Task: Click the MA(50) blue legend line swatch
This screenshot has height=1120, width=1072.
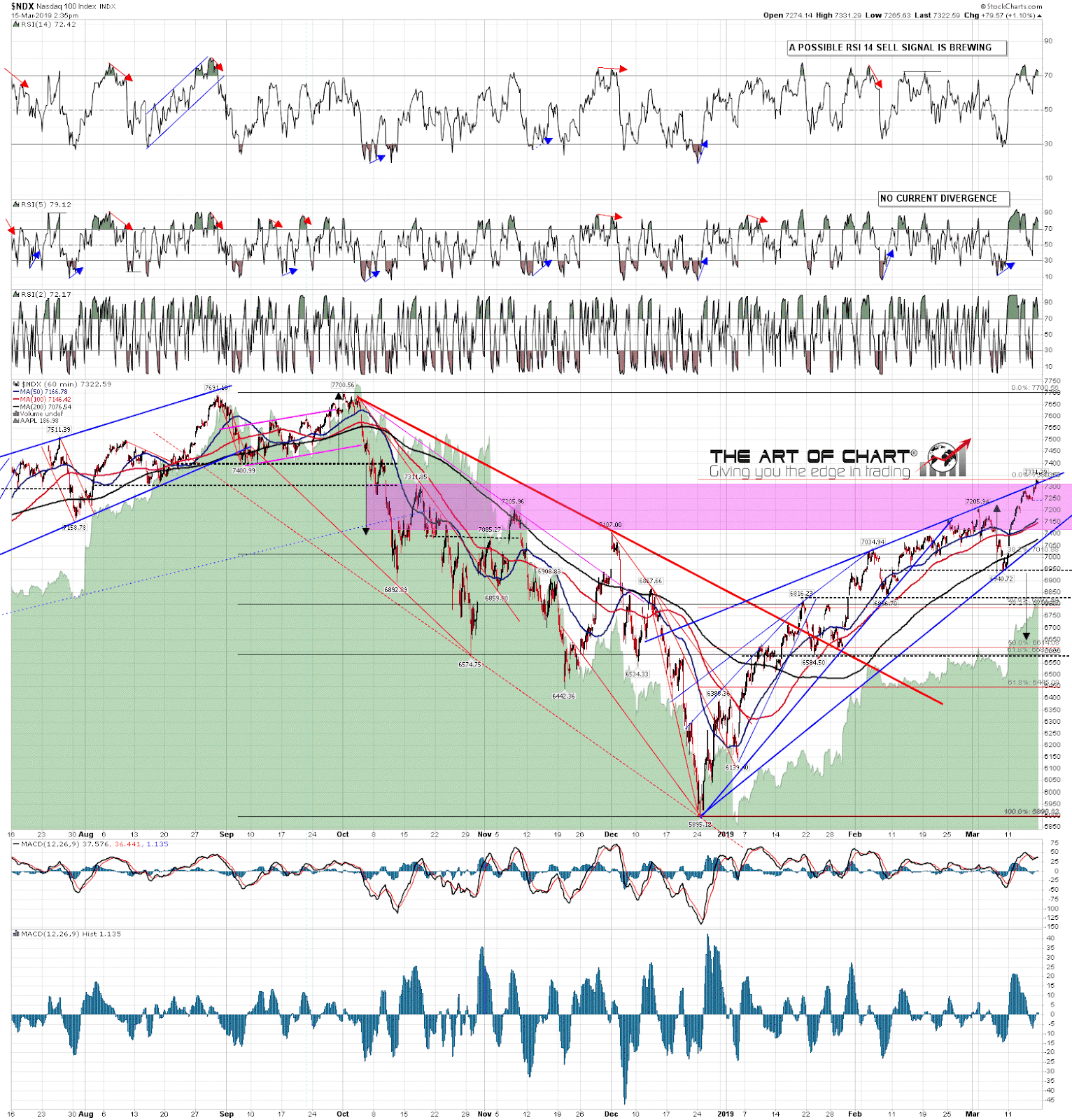Action: (15, 392)
